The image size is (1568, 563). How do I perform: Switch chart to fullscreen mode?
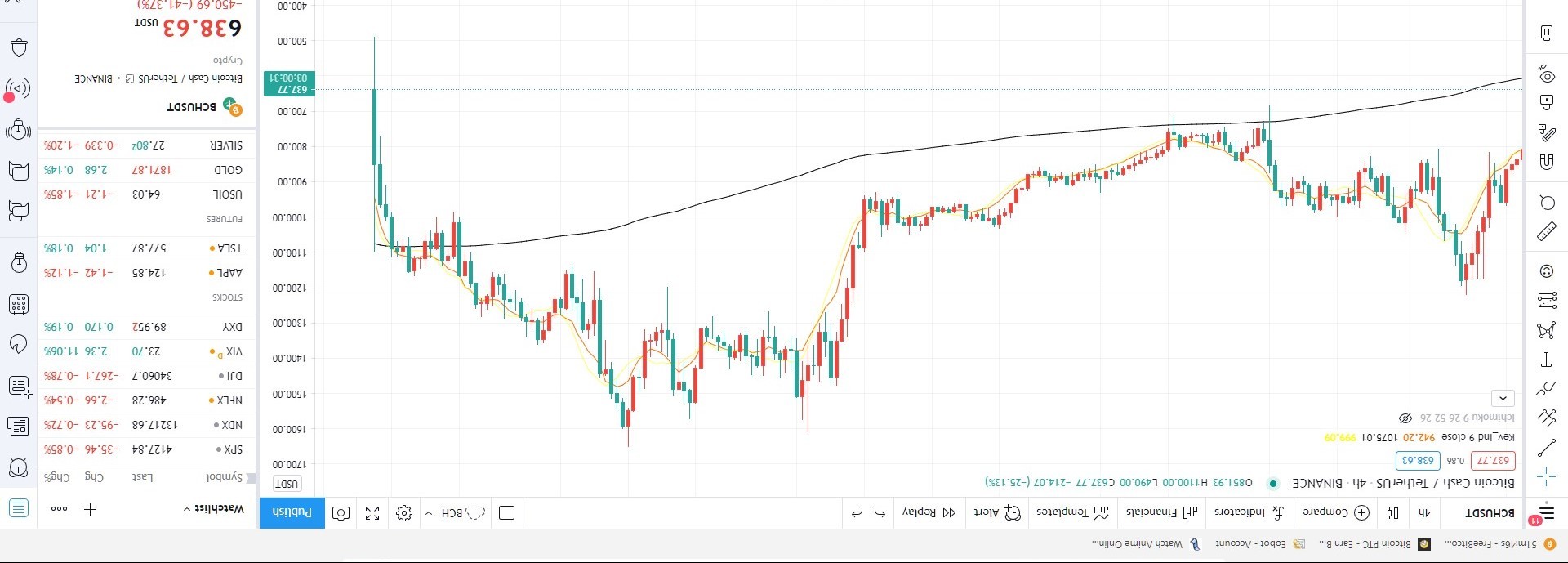(x=372, y=513)
